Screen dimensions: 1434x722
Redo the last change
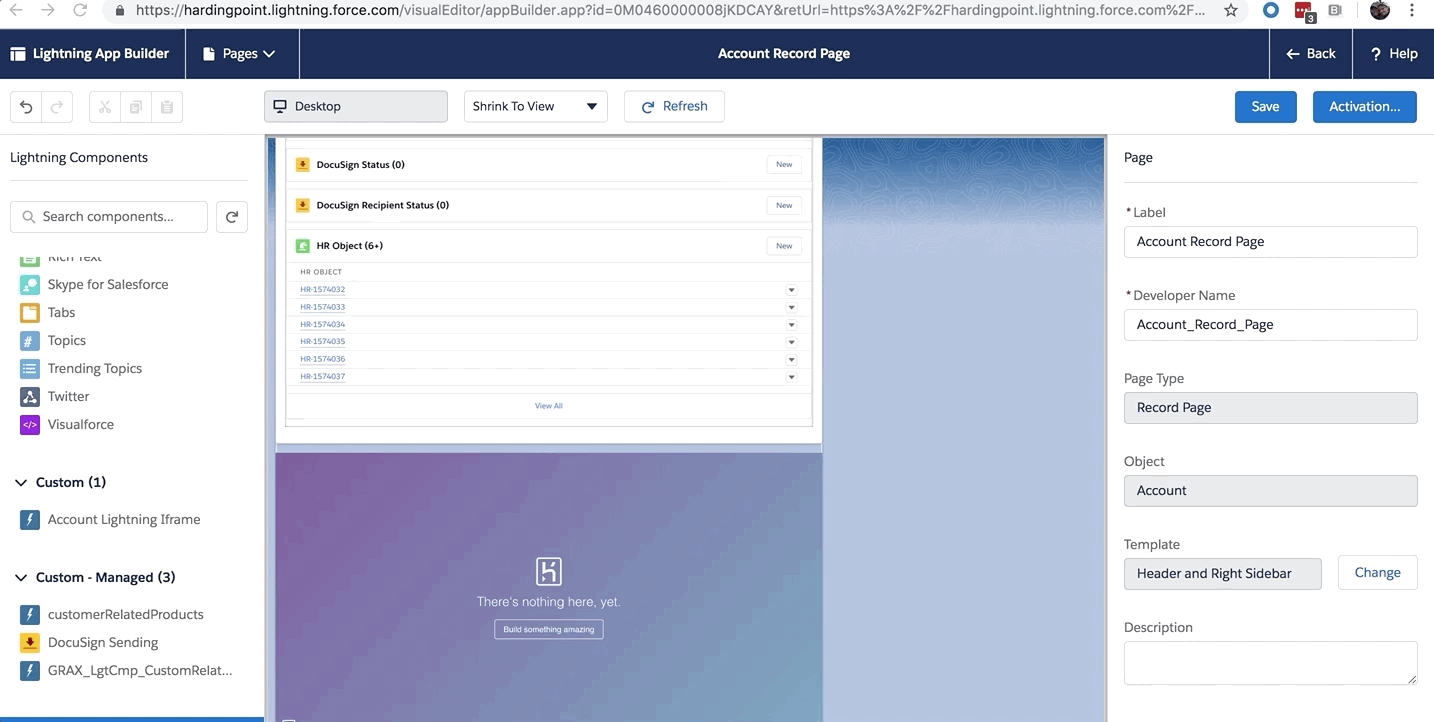pyautogui.click(x=56, y=107)
